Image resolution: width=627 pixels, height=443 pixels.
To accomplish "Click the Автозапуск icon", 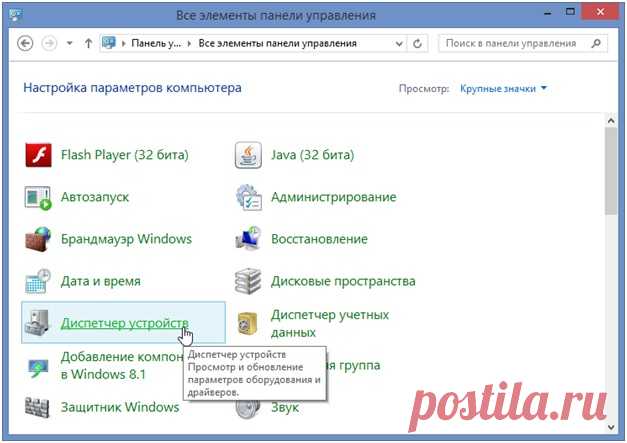I will coord(38,198).
